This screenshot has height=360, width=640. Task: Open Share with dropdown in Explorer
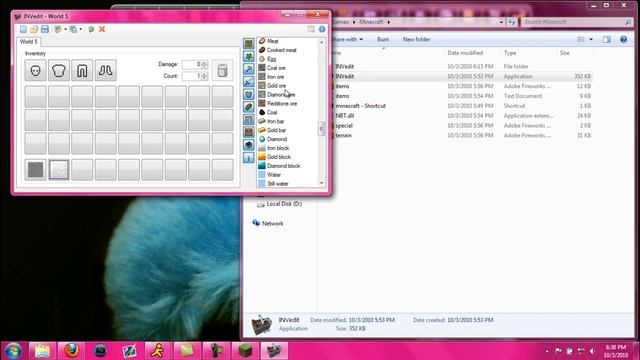click(347, 39)
